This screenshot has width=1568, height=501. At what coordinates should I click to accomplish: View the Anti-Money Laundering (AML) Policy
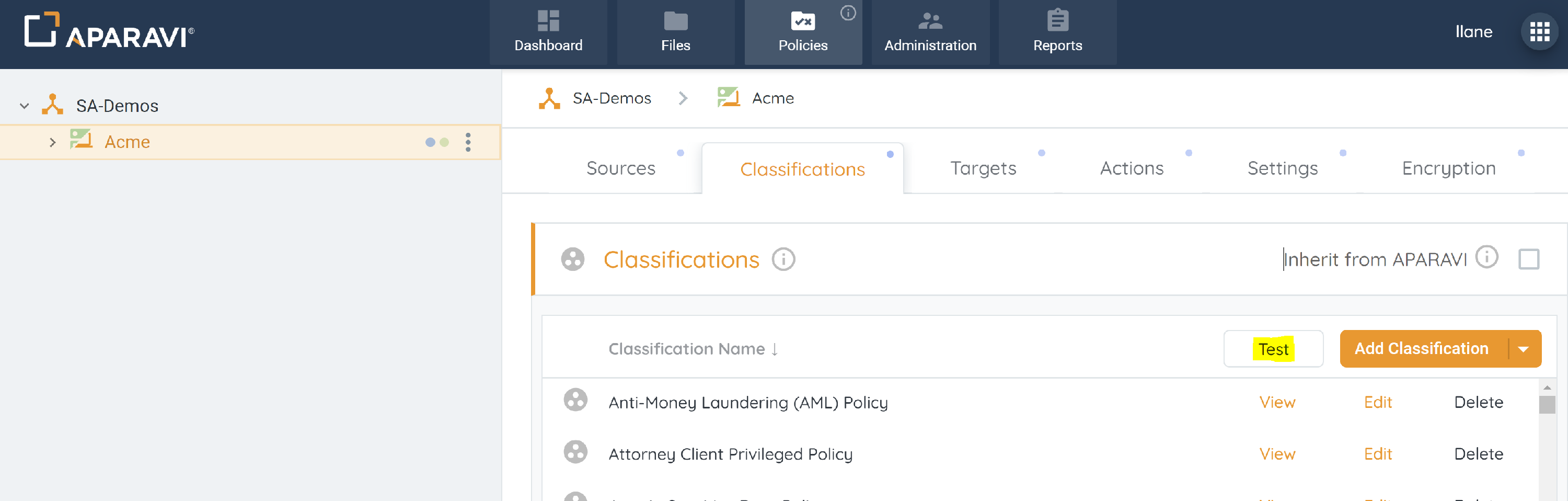click(1276, 402)
